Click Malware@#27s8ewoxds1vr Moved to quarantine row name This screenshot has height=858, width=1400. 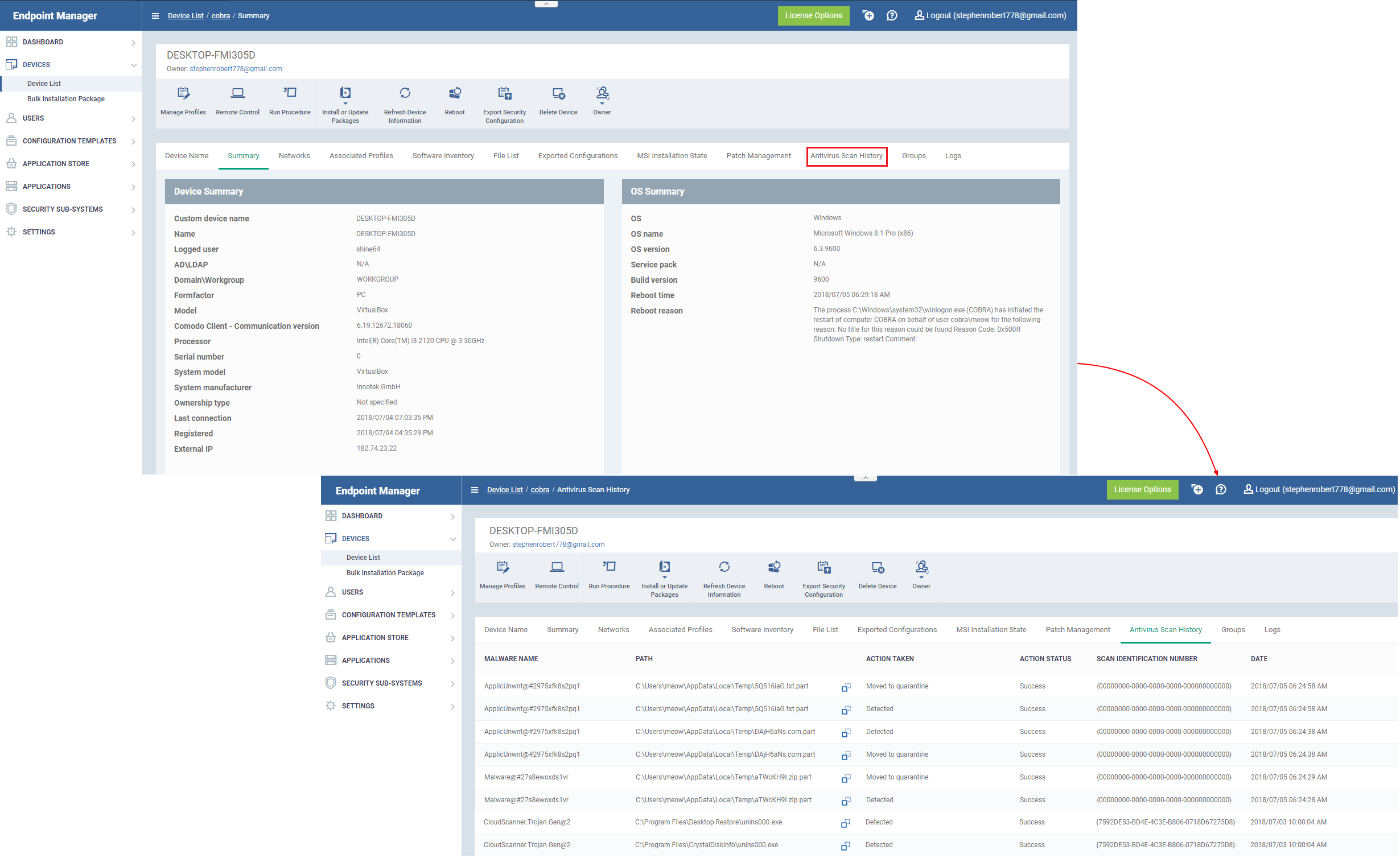pyautogui.click(x=526, y=777)
